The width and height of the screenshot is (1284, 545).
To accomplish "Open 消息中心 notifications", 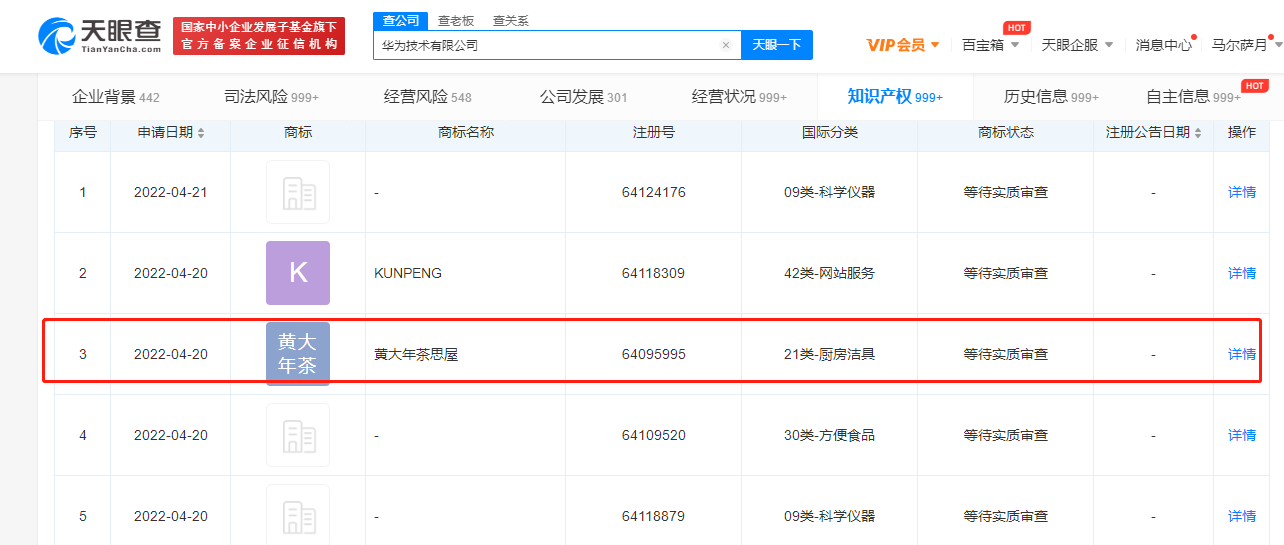I will tap(1164, 45).
